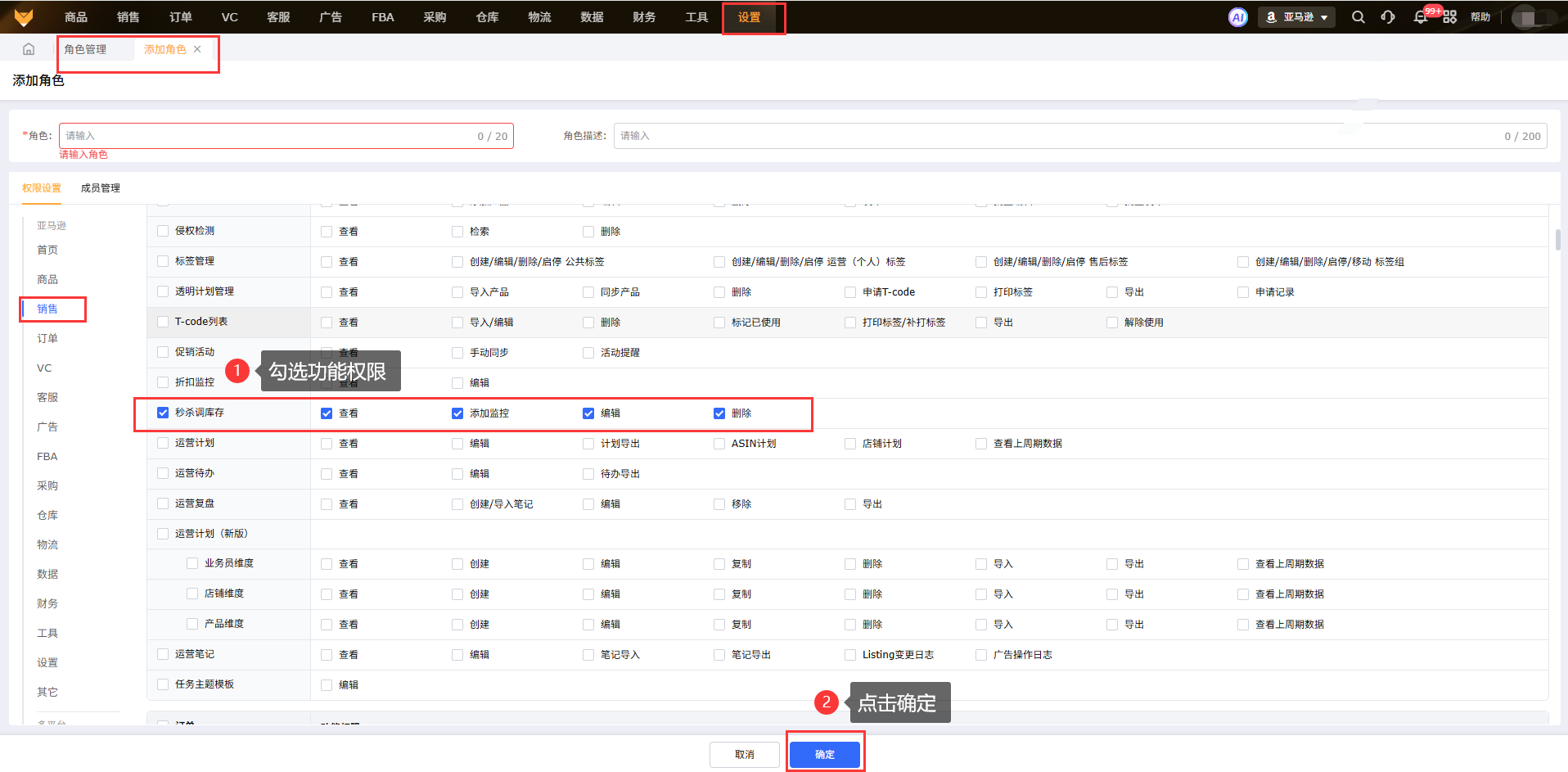Expand the 亚马逊 platform dropdown
The height and width of the screenshot is (772, 1568).
click(x=1297, y=17)
